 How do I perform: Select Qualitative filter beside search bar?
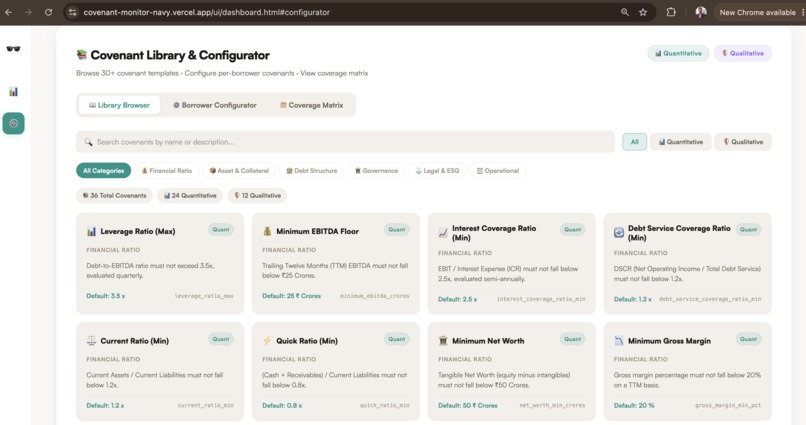[x=743, y=142]
